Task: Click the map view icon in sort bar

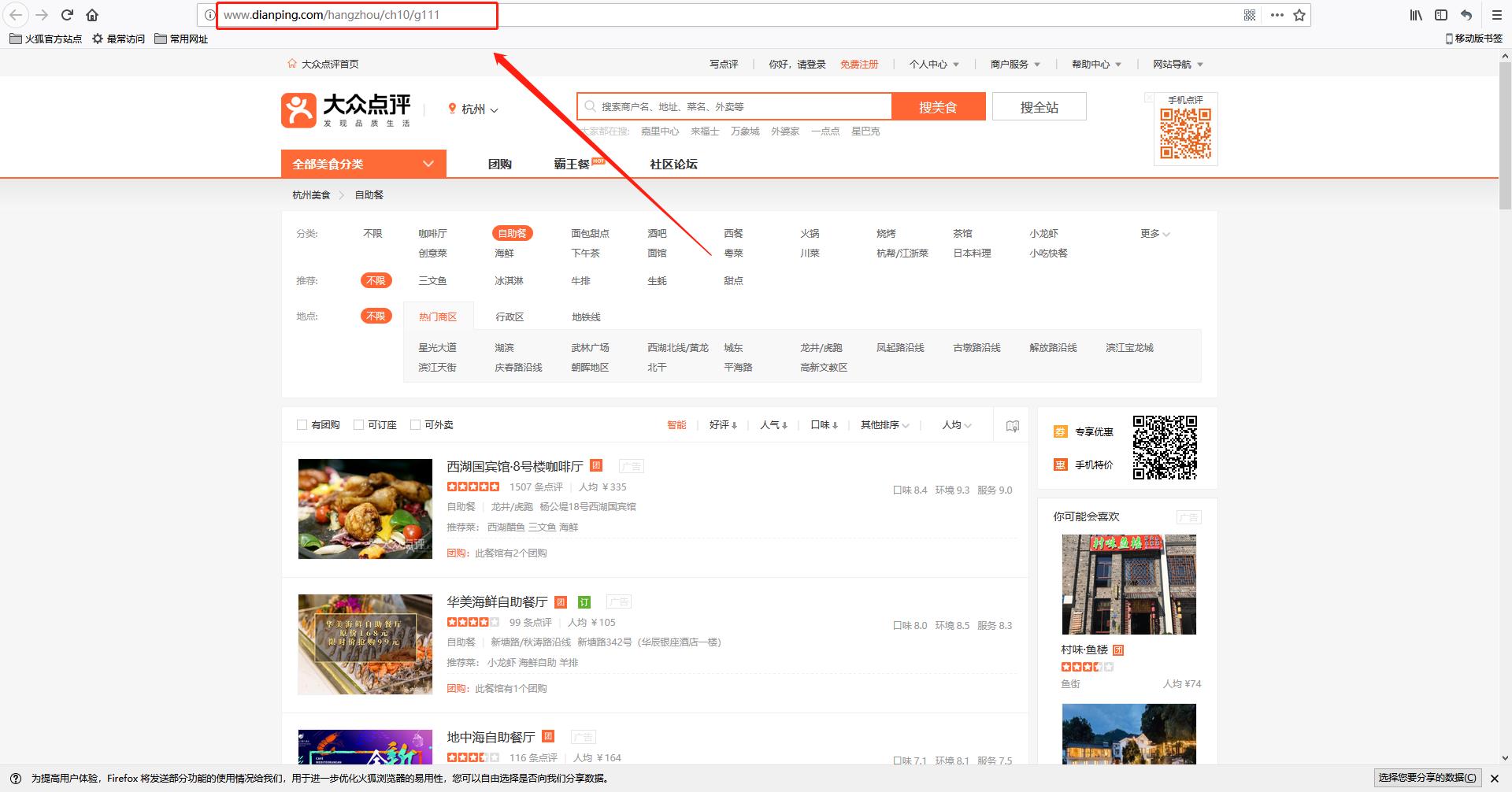Action: [1013, 426]
